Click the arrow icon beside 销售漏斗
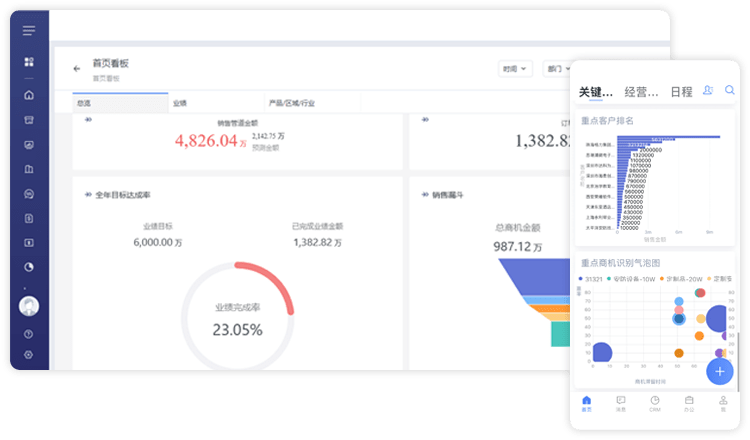 click(x=425, y=195)
